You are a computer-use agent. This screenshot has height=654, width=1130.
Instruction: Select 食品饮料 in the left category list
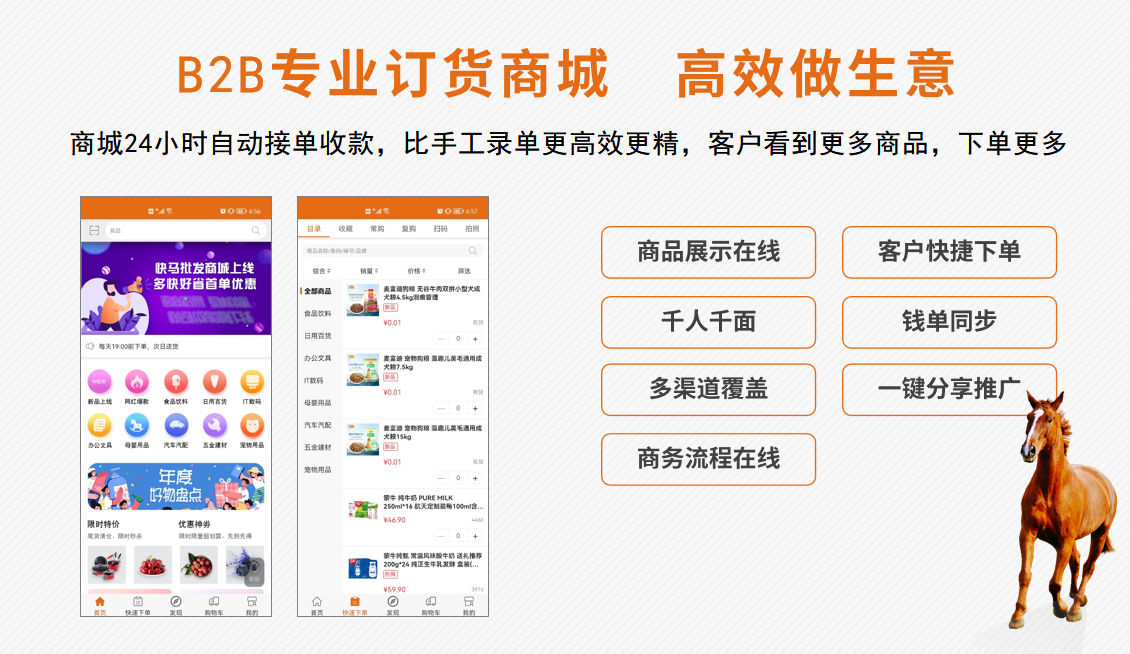tap(318, 314)
